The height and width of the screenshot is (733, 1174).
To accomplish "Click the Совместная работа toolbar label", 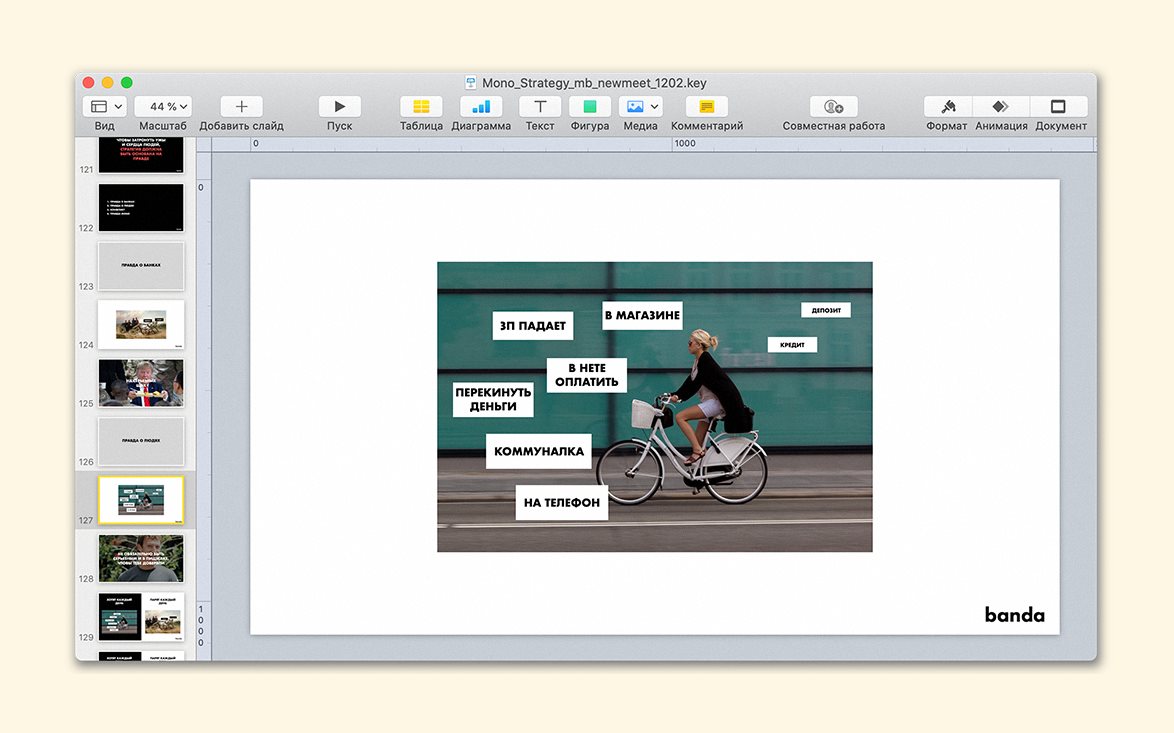I will [833, 126].
